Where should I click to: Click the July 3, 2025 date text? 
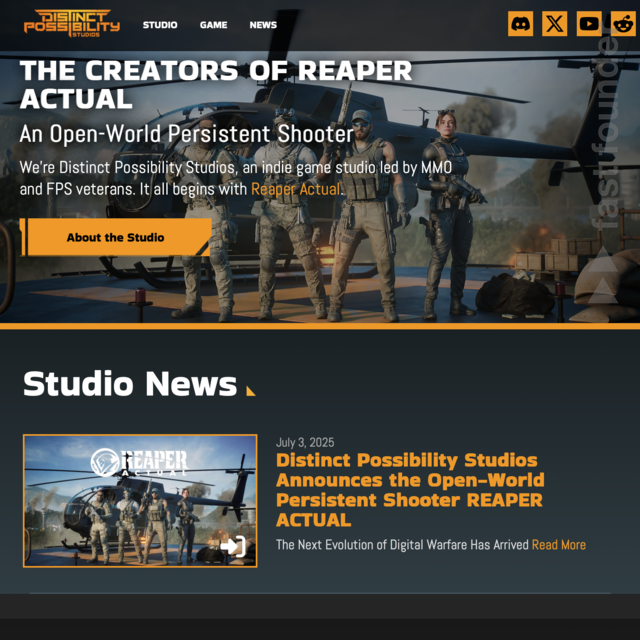point(305,442)
